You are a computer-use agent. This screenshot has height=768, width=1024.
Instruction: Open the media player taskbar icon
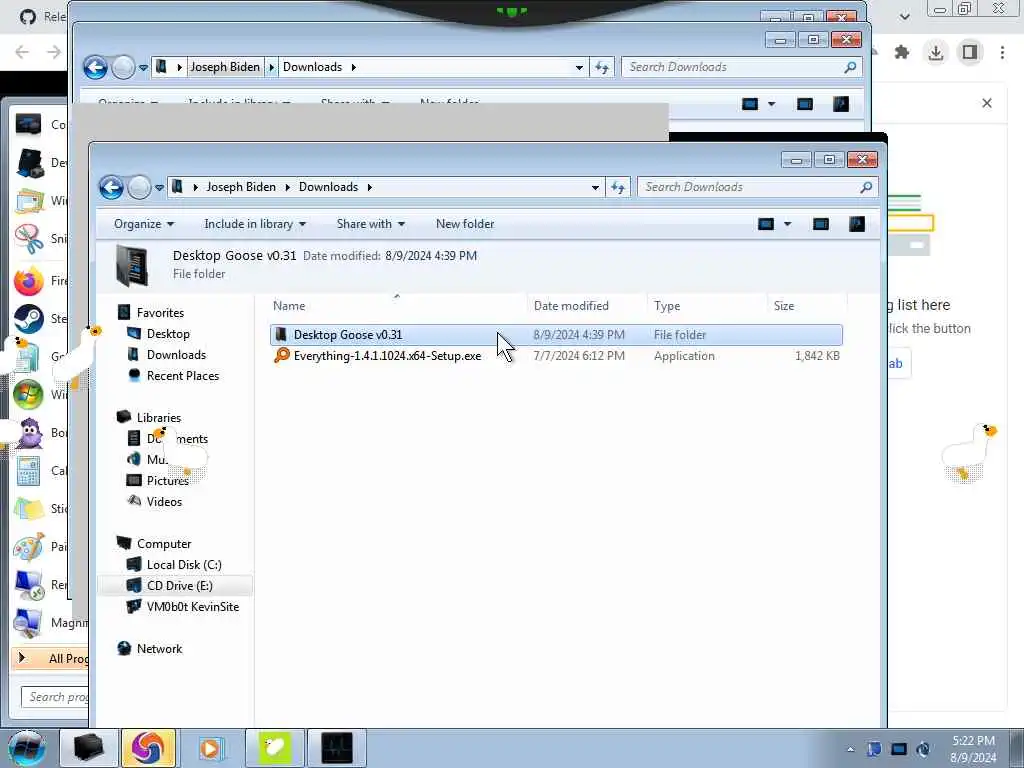210,748
